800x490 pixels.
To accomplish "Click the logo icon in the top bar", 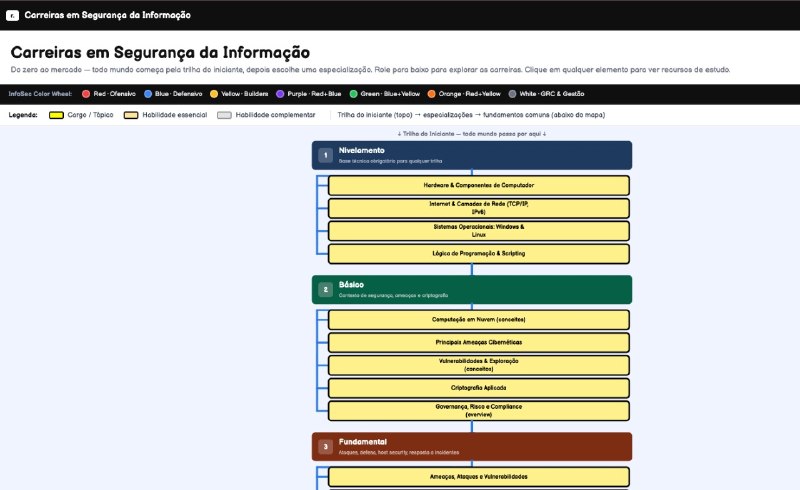I will (12, 15).
